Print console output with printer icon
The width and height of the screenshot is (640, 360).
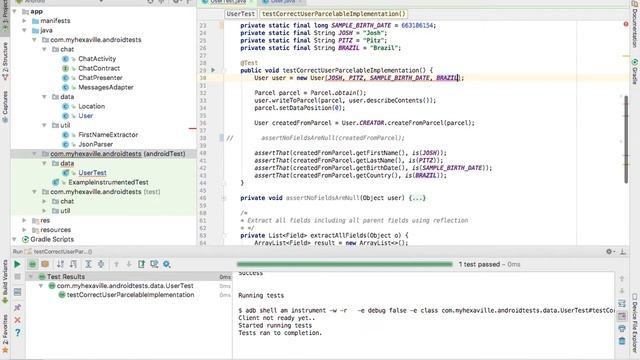pyautogui.click(x=622, y=328)
